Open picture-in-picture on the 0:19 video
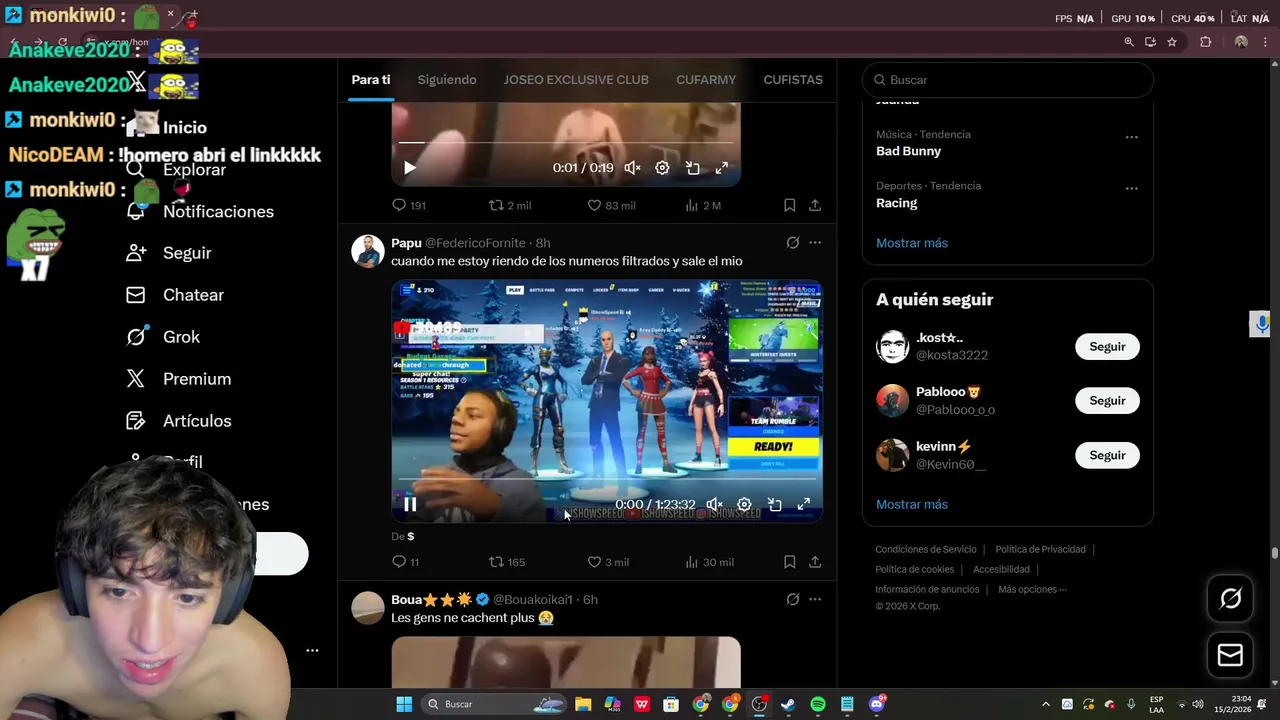Image resolution: width=1280 pixels, height=720 pixels. pos(692,168)
